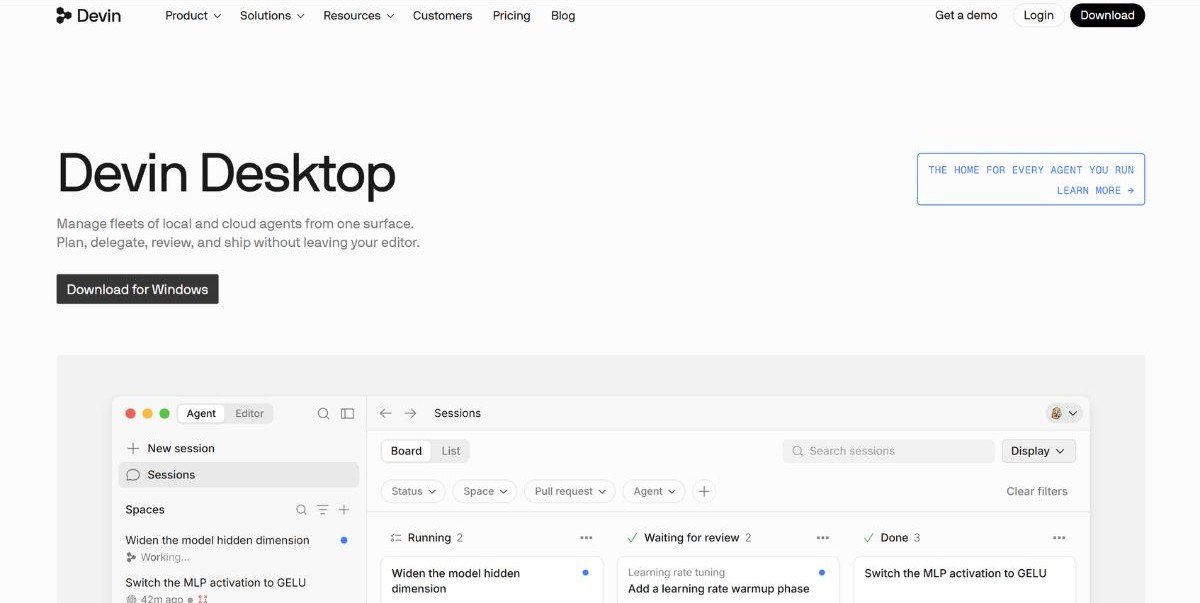Click the back arrow next to Sessions title
This screenshot has height=603, width=1200.
(386, 413)
